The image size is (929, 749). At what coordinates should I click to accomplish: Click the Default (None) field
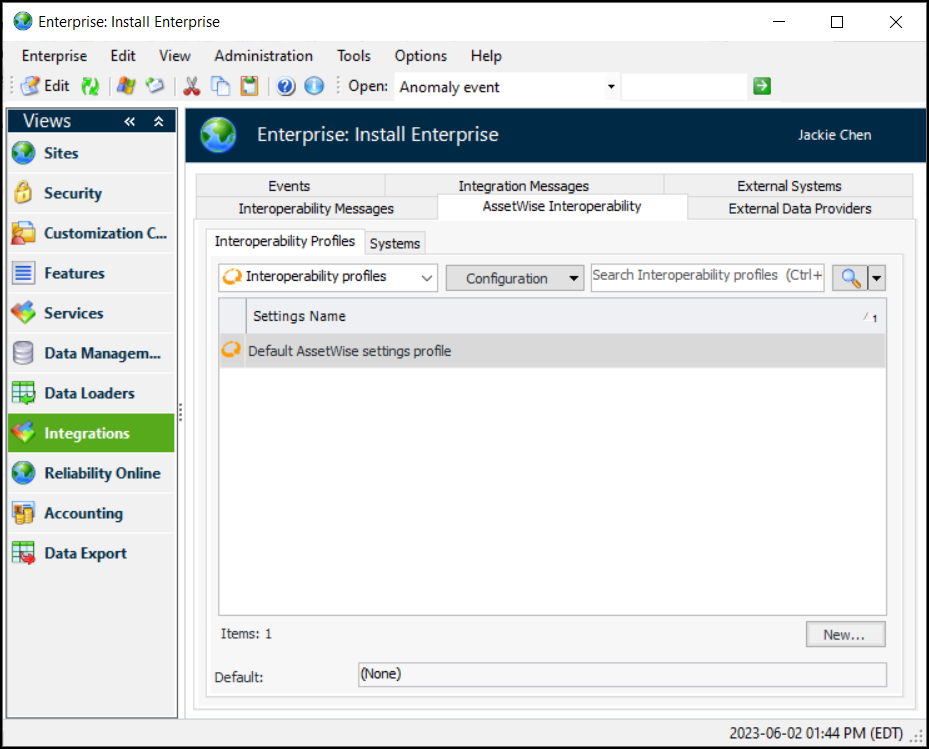pyautogui.click(x=622, y=674)
